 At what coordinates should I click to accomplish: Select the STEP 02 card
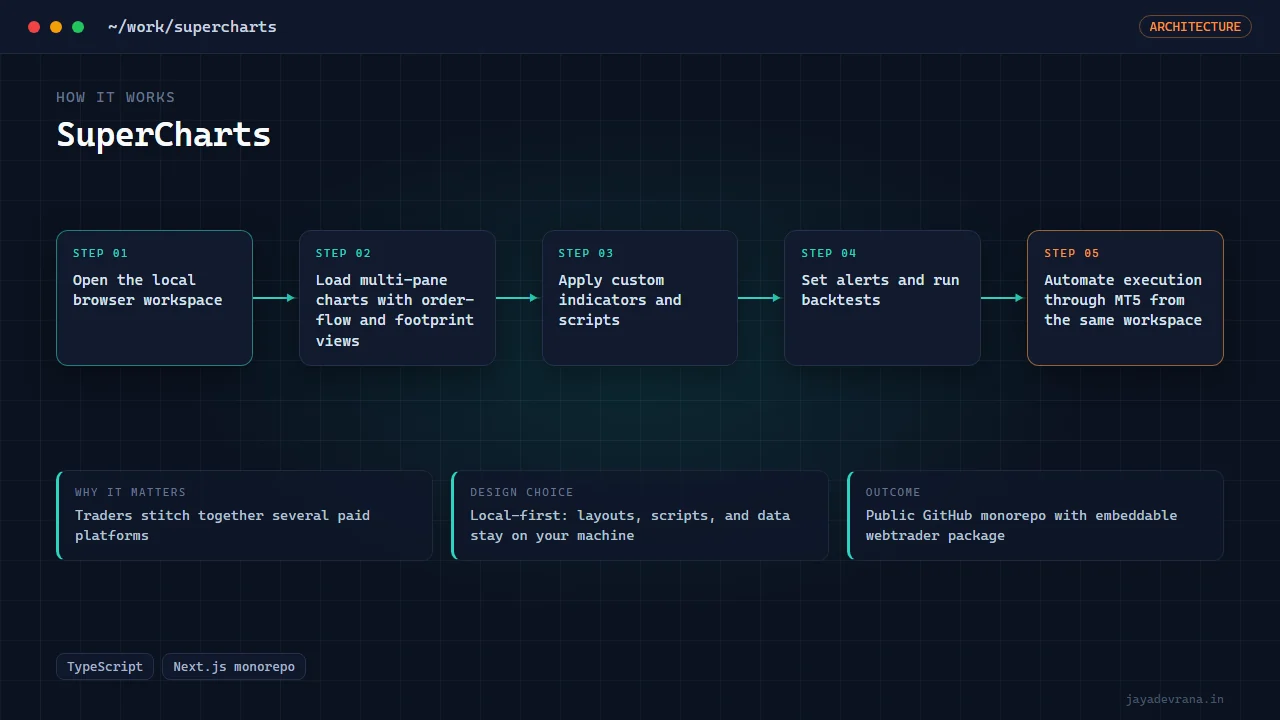(x=397, y=298)
